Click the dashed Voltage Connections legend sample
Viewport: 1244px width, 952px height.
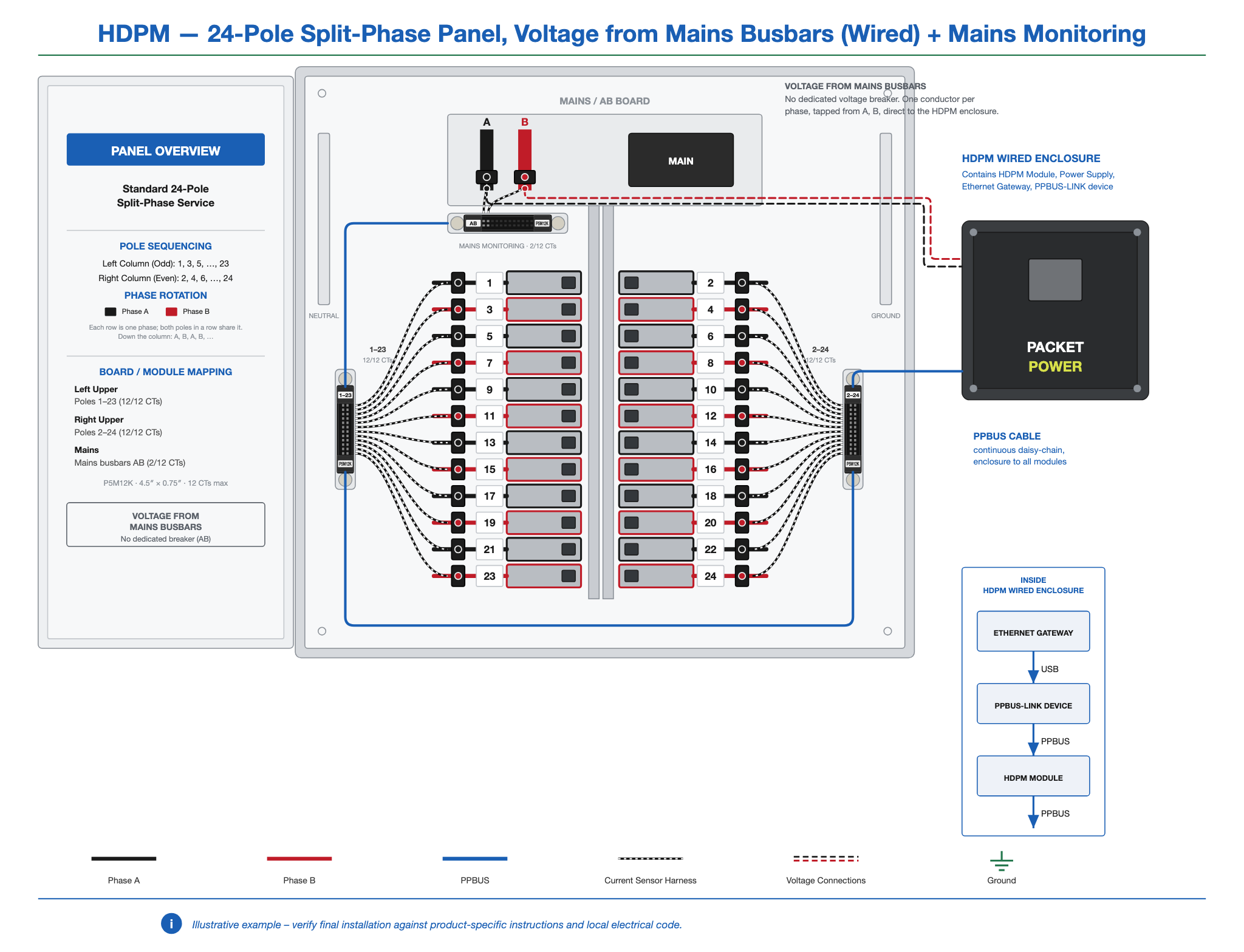(826, 858)
